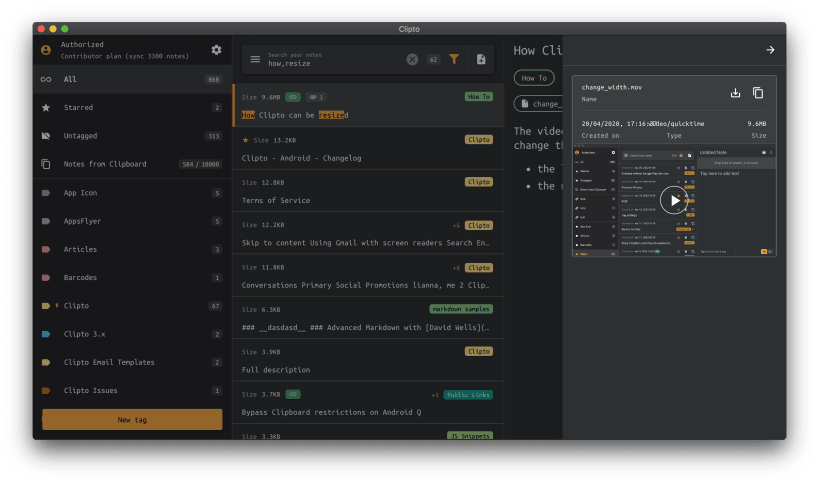Click the brown Clipto Issues tag icon
Screen dimensions: 819x483
[x=46, y=391]
